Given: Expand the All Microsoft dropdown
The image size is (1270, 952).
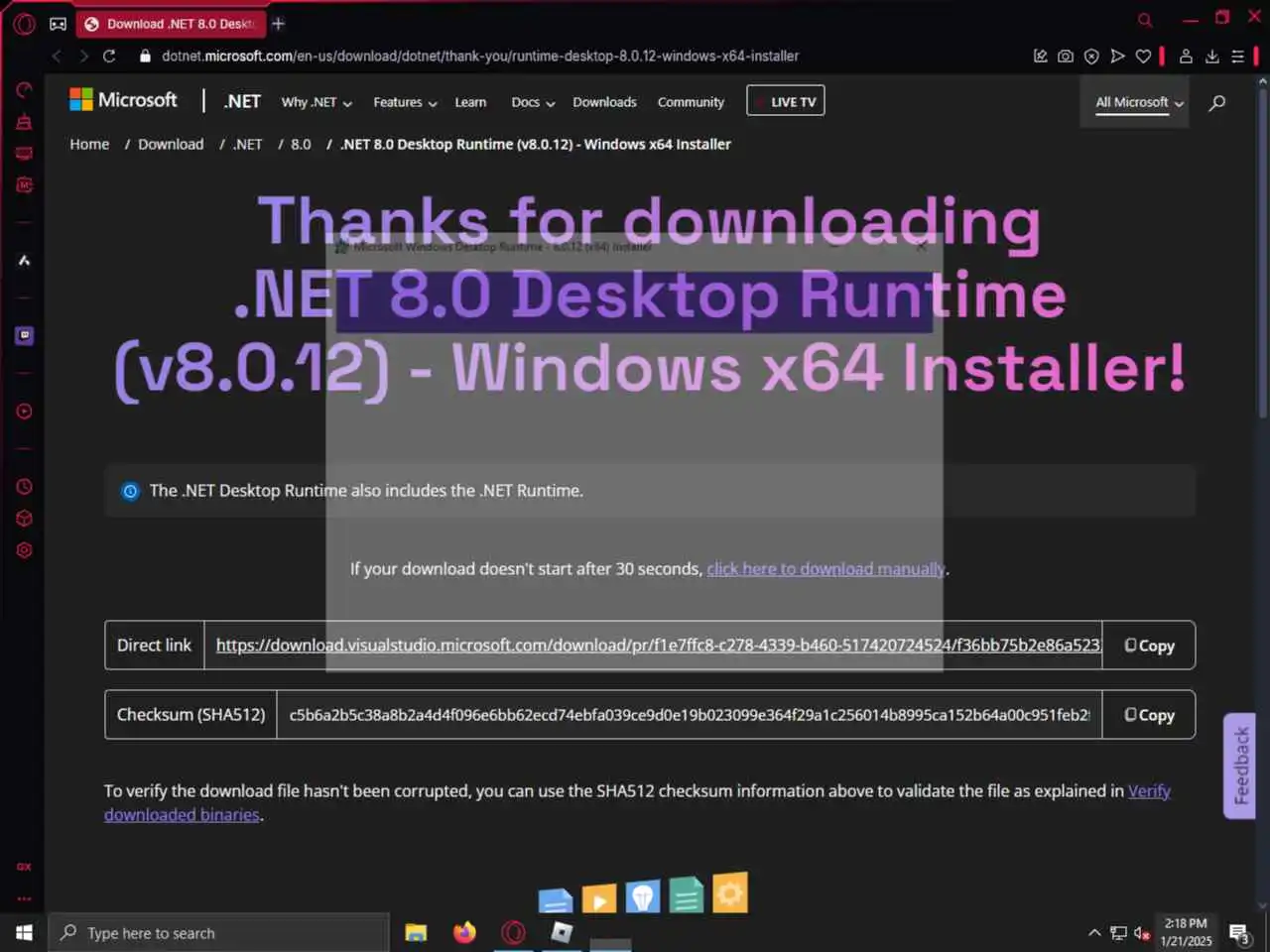Looking at the screenshot, I should point(1139,102).
